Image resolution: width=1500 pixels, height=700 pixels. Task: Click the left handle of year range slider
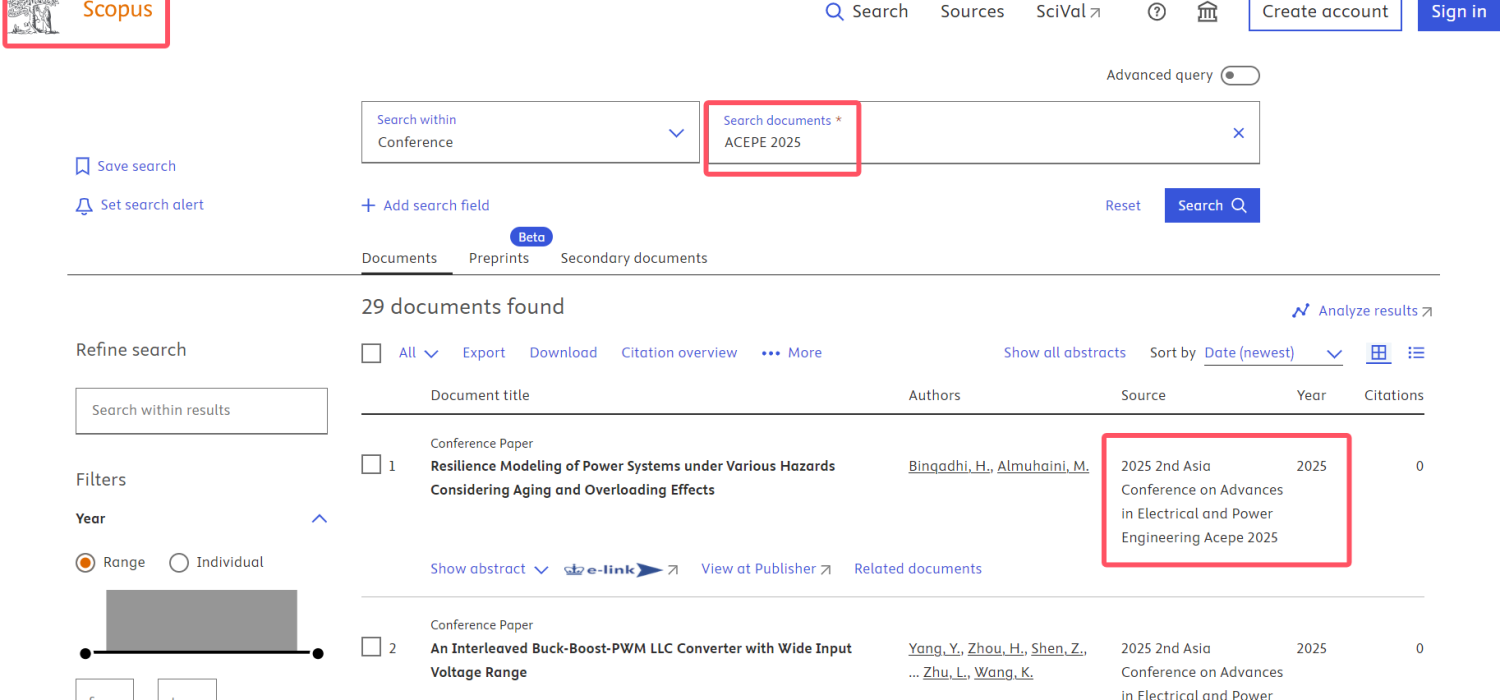click(85, 654)
